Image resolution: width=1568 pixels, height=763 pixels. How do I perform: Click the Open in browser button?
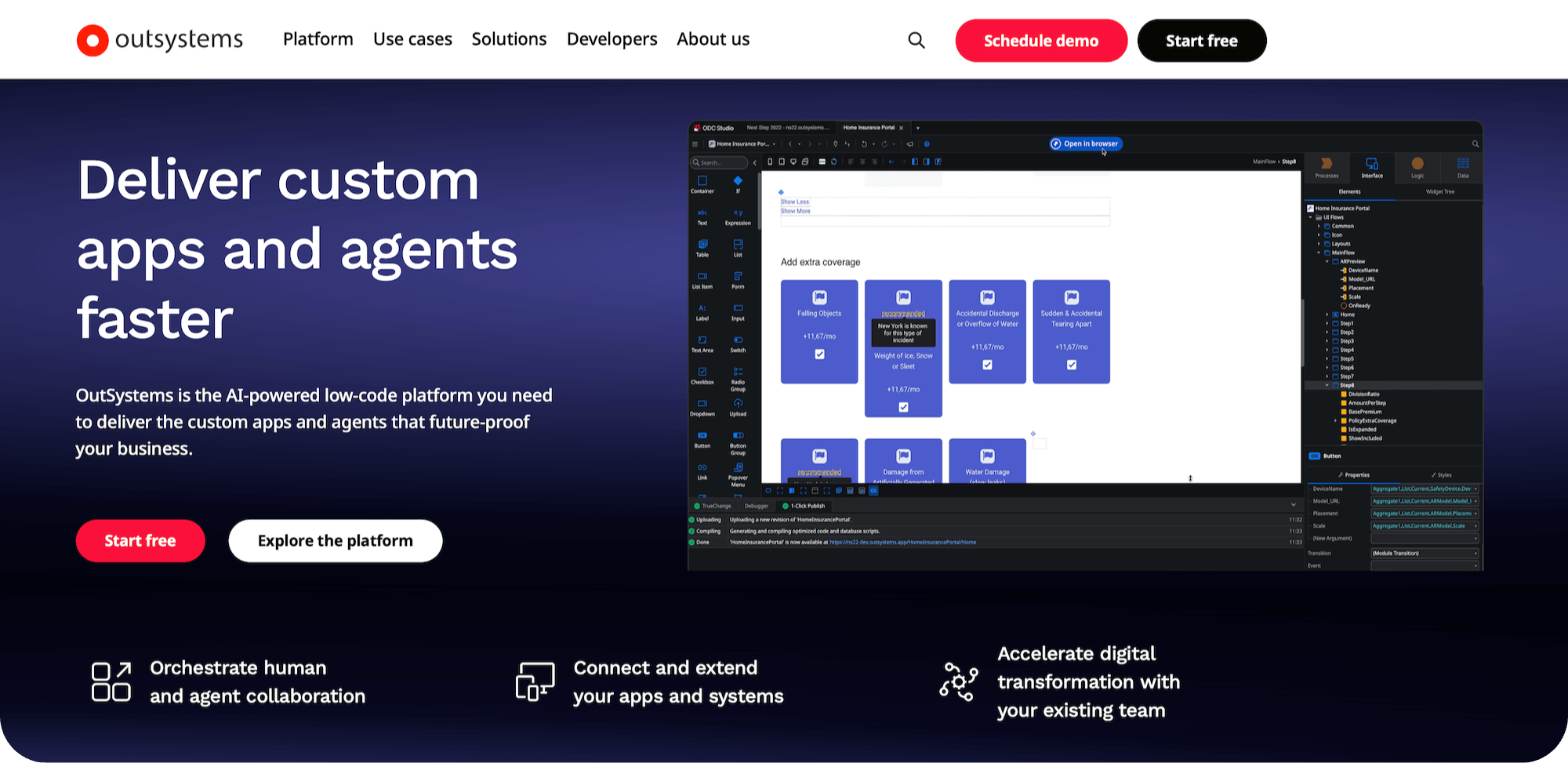coord(1086,144)
